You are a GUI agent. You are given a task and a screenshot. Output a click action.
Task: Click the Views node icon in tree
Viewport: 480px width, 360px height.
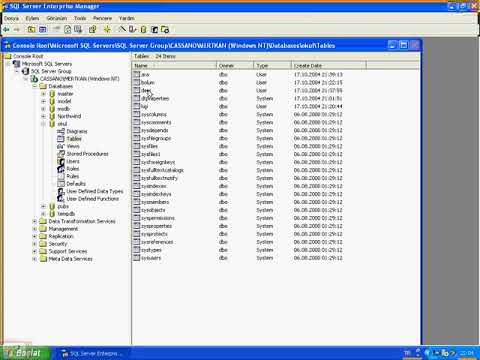click(x=61, y=146)
